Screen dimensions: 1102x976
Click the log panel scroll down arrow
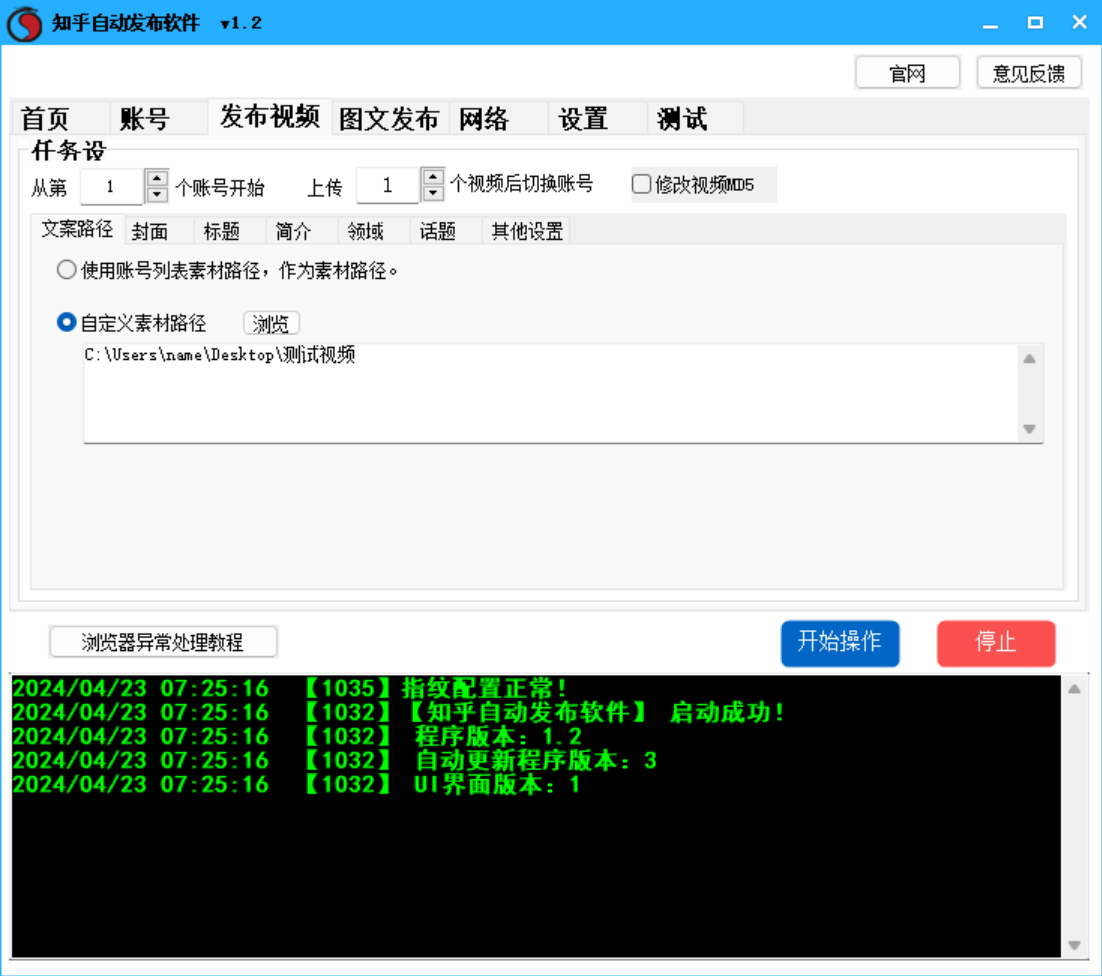(x=1075, y=945)
